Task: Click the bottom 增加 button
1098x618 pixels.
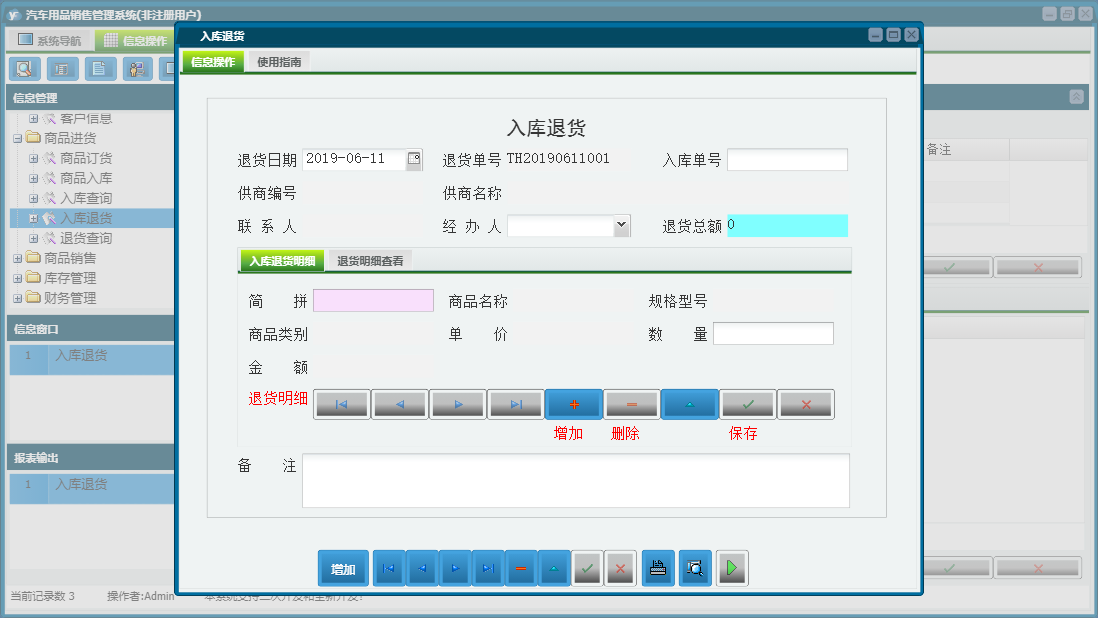Action: point(343,568)
